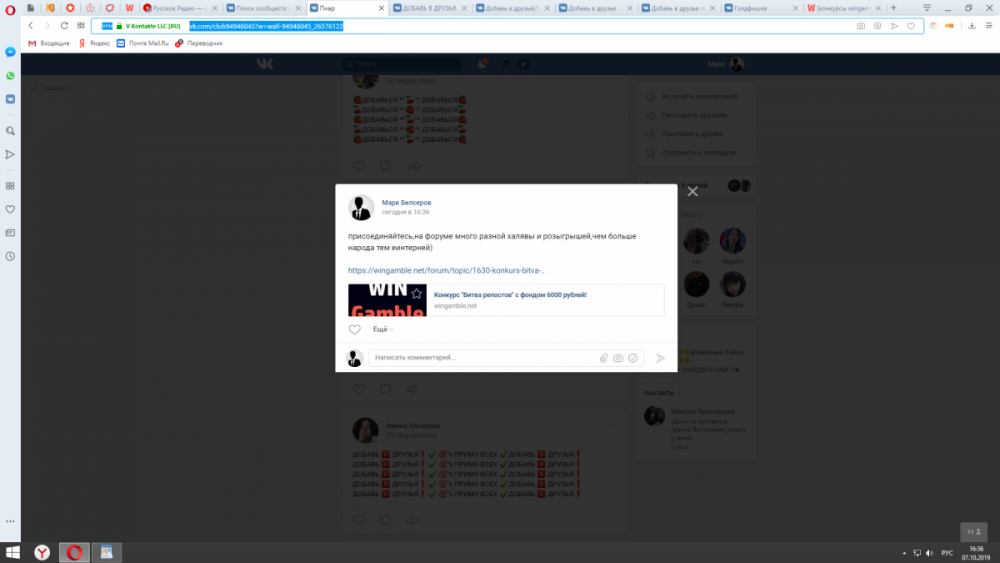Open a new tab with plus button

click(x=893, y=8)
